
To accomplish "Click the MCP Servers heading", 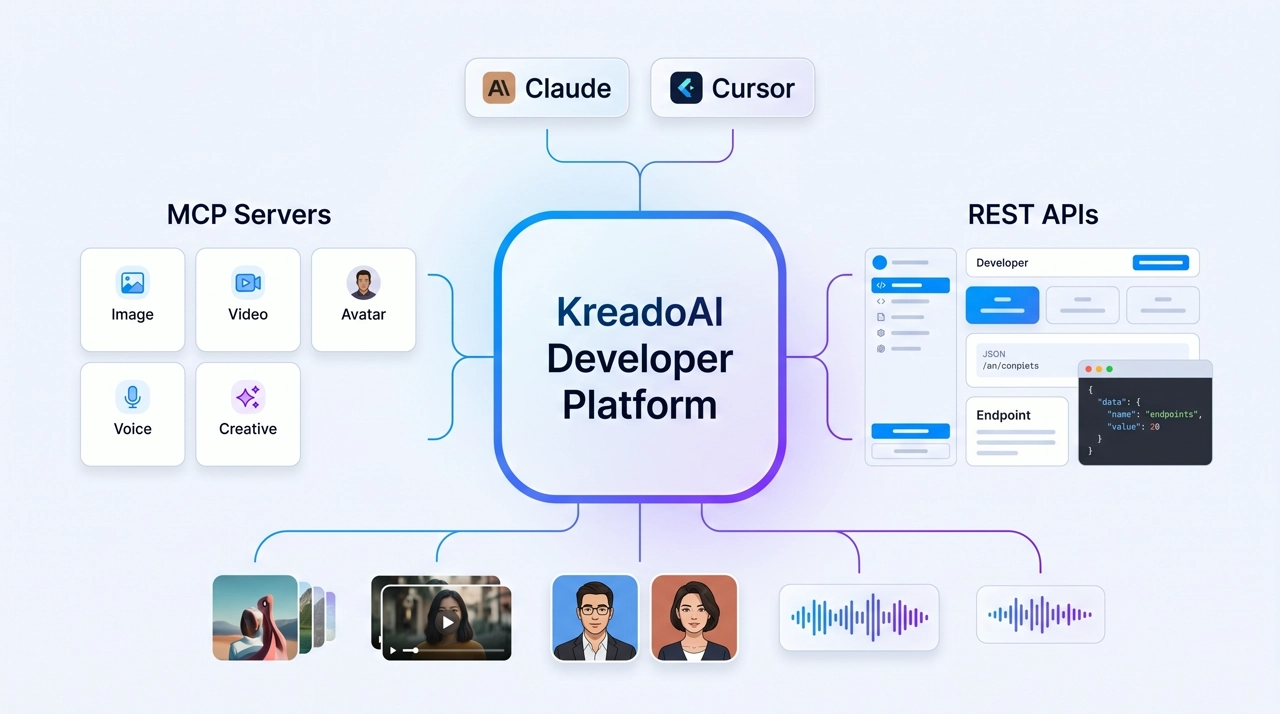I will click(x=249, y=214).
